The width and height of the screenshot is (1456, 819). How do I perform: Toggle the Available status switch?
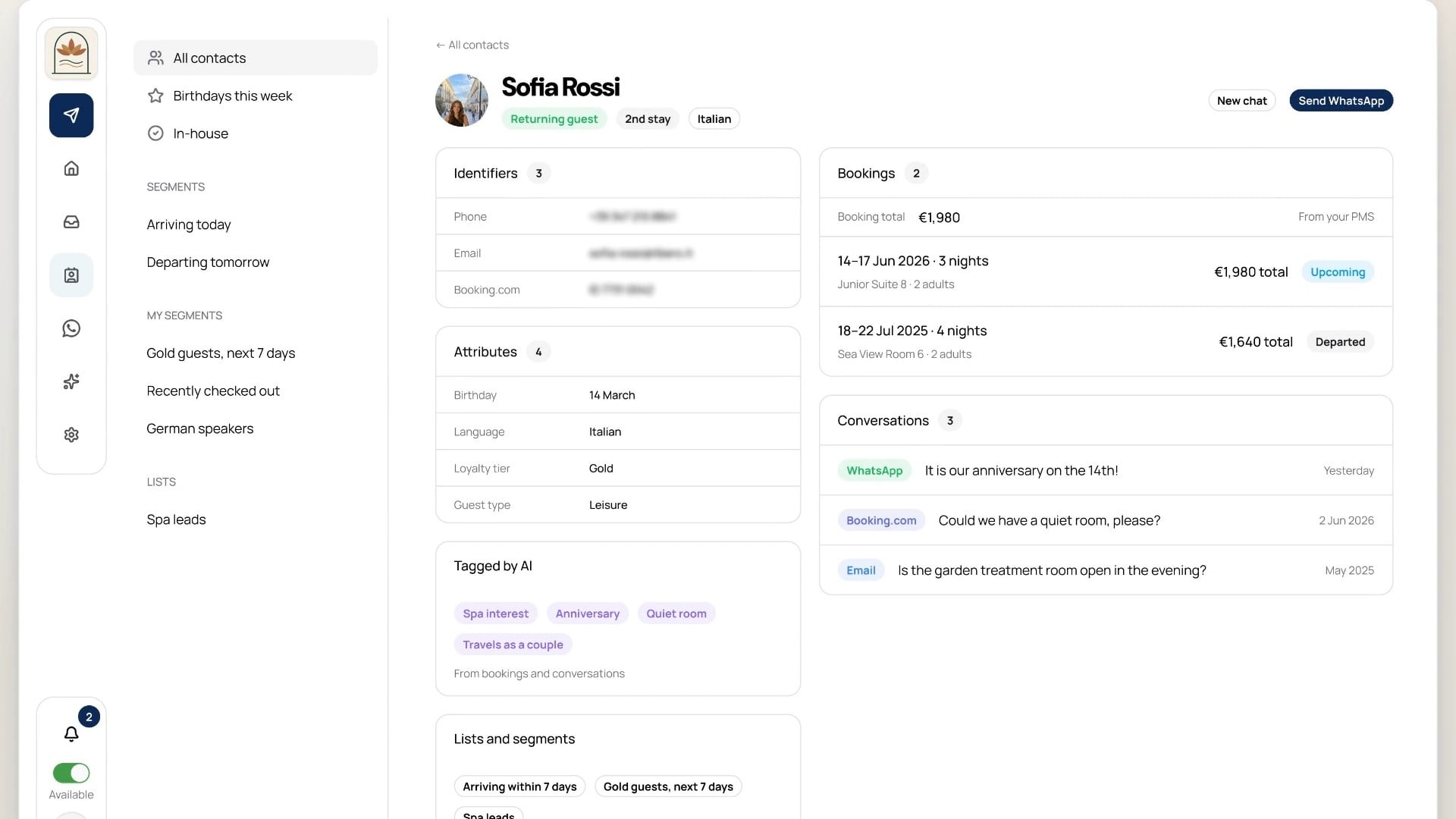tap(71, 773)
